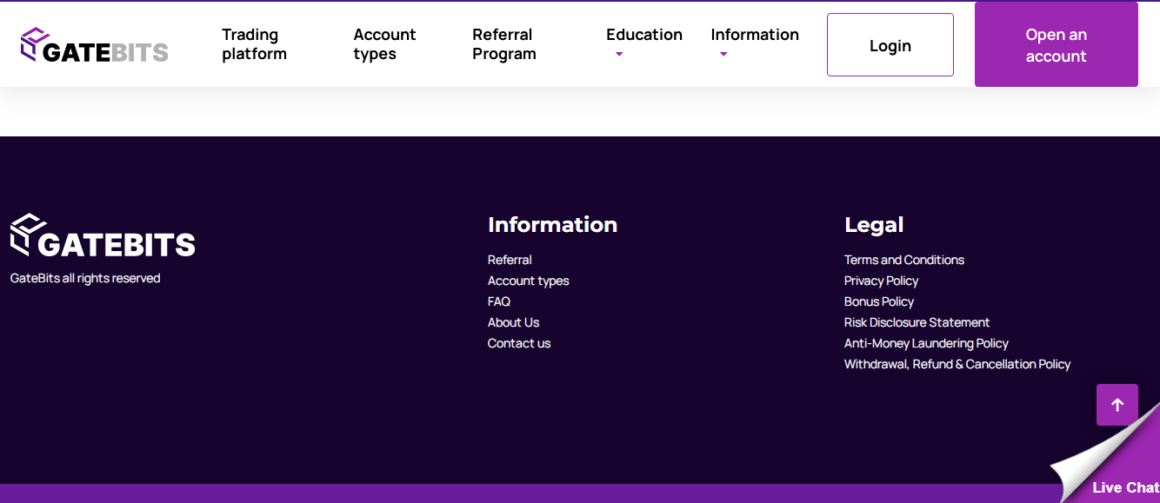The height and width of the screenshot is (503, 1160).
Task: Read the Risk Disclosure Statement link
Action: point(916,322)
